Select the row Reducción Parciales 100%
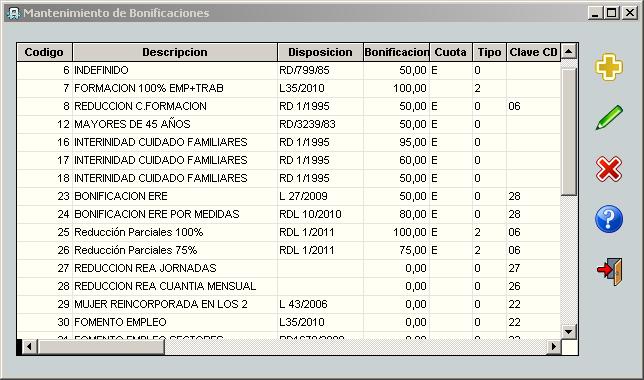This screenshot has width=644, height=380. tap(289, 232)
